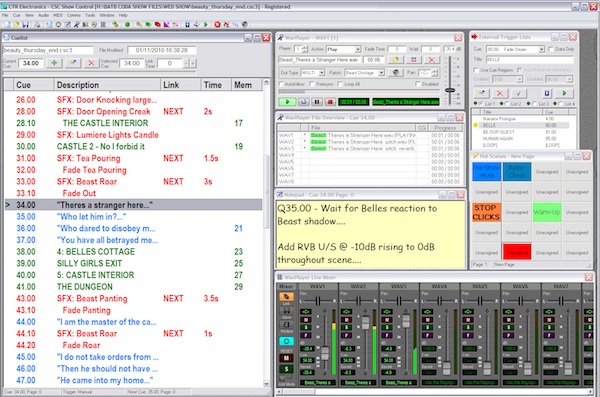Click the Cuelist edit cue button
Screen dimensions: 600x397
72,63
